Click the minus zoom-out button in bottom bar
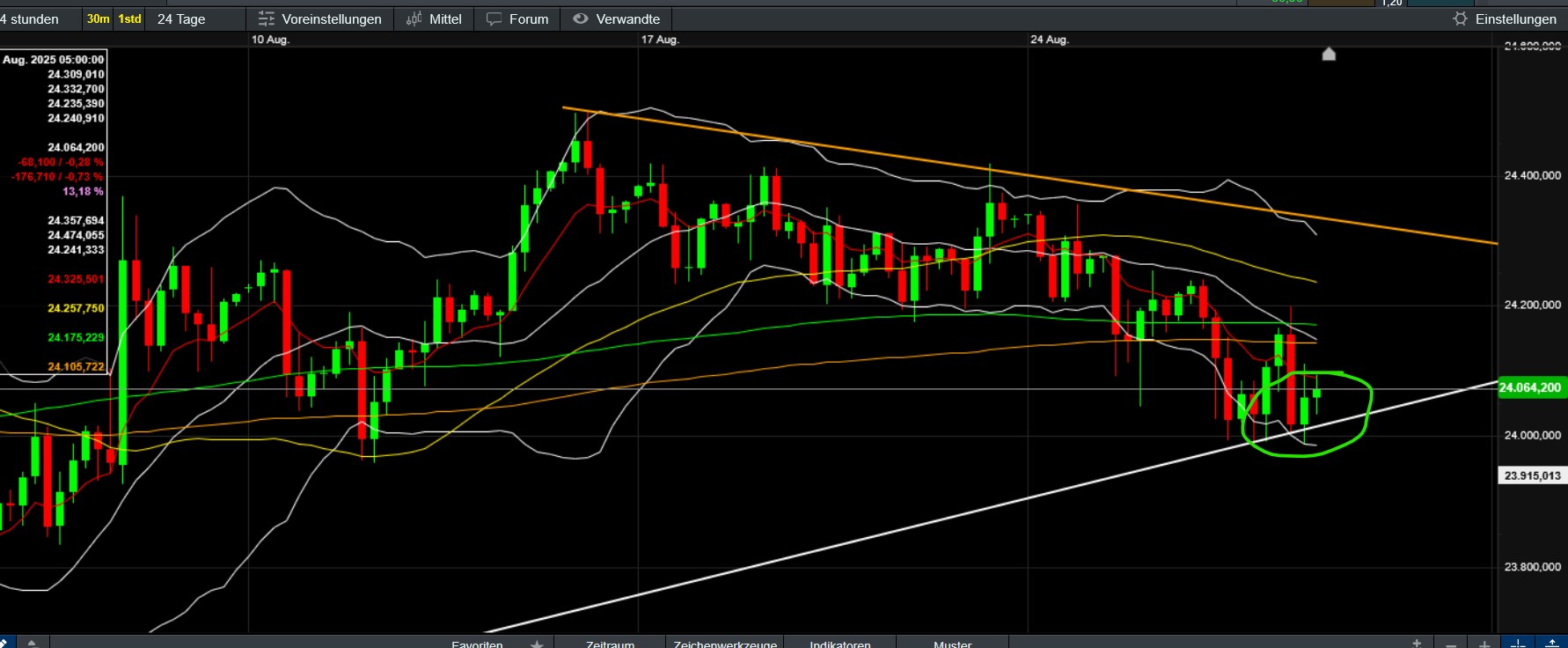1568x648 pixels. 1451,644
